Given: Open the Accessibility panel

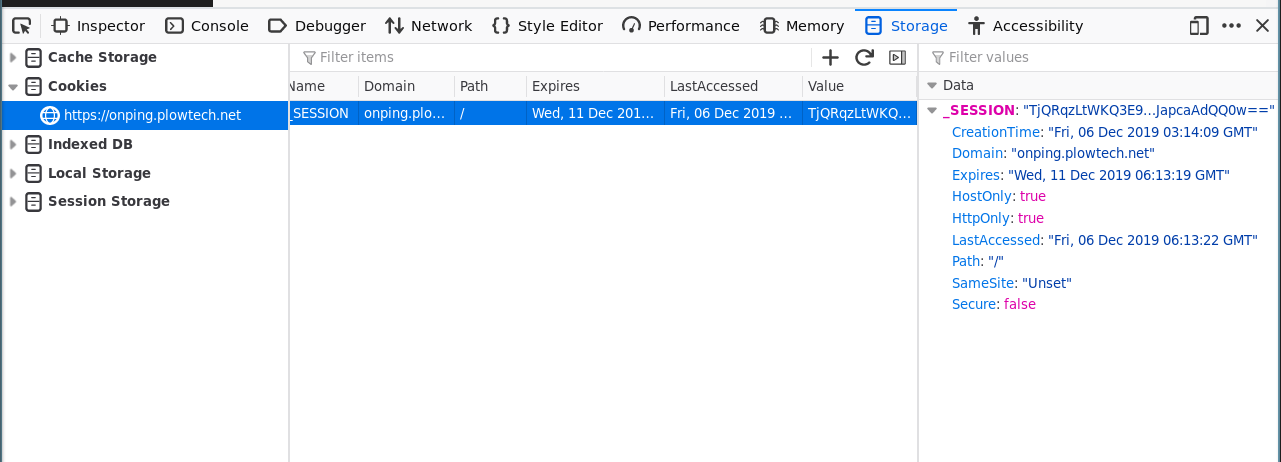Looking at the screenshot, I should coord(1025,26).
